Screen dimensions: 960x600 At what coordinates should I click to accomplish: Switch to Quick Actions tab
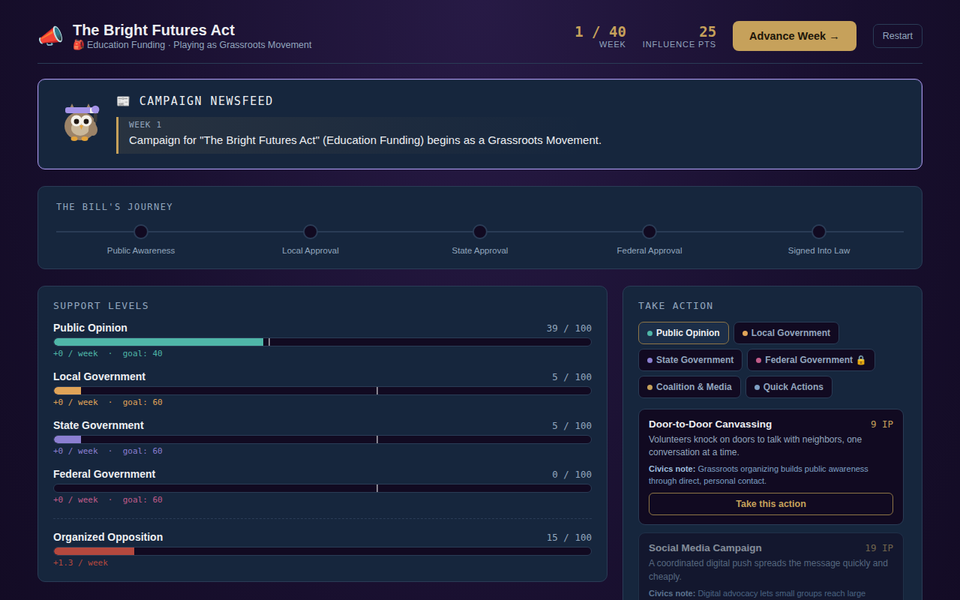pos(789,387)
